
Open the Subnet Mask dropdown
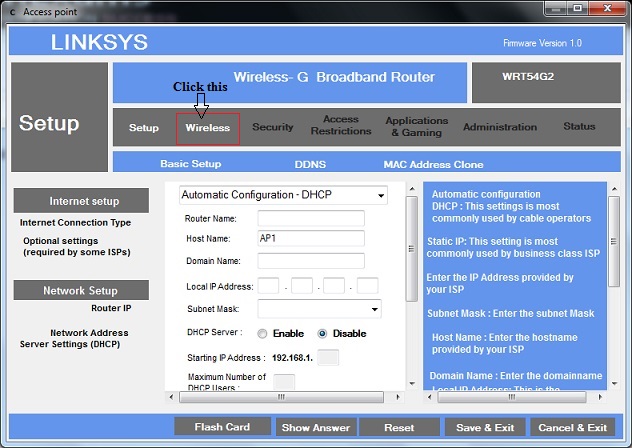click(x=319, y=309)
